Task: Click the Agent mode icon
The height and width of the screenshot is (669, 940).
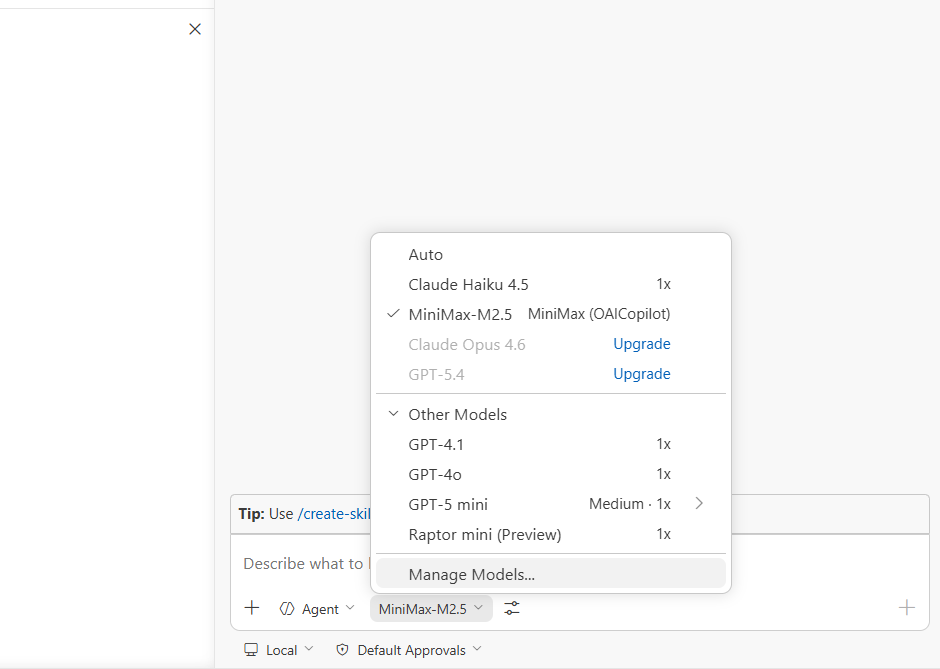Action: point(287,608)
